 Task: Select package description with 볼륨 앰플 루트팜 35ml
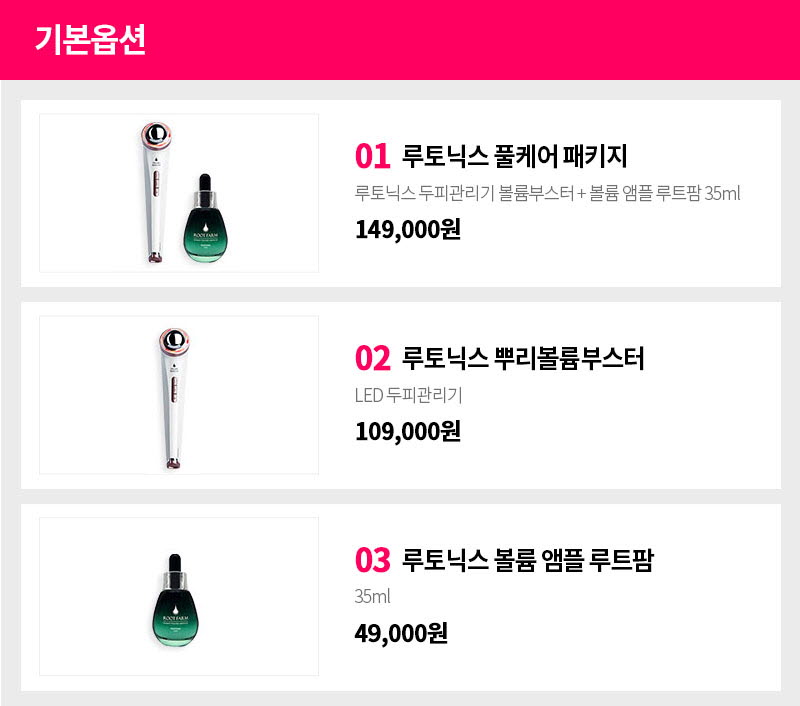(547, 193)
